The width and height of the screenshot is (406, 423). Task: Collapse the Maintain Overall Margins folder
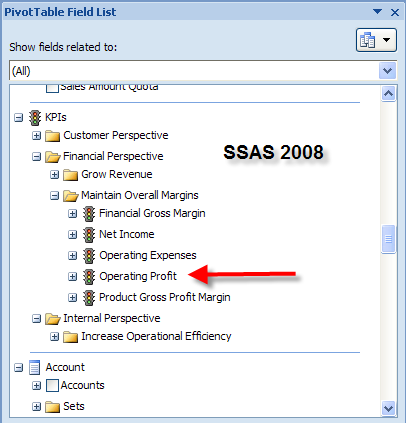(x=54, y=196)
